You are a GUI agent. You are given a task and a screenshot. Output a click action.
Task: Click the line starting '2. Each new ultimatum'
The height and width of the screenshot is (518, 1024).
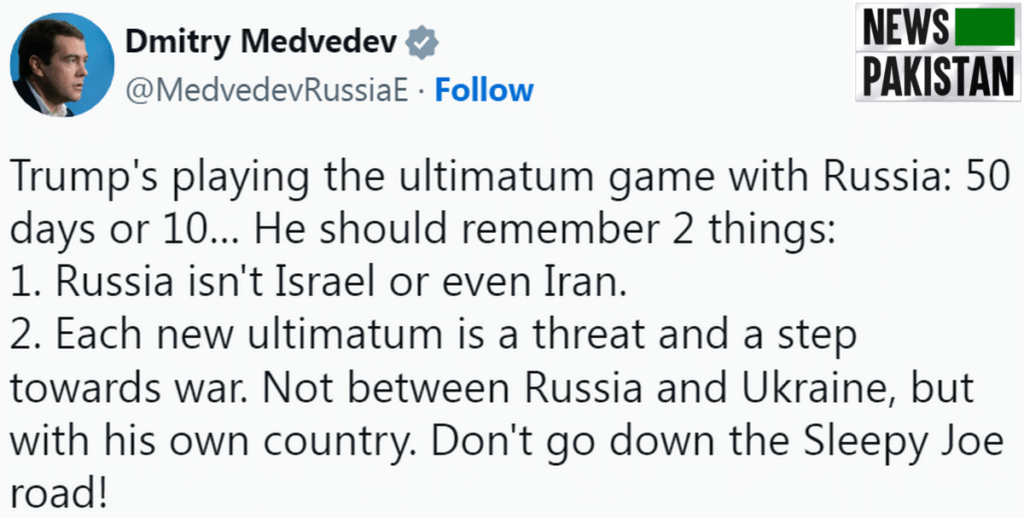(x=433, y=336)
